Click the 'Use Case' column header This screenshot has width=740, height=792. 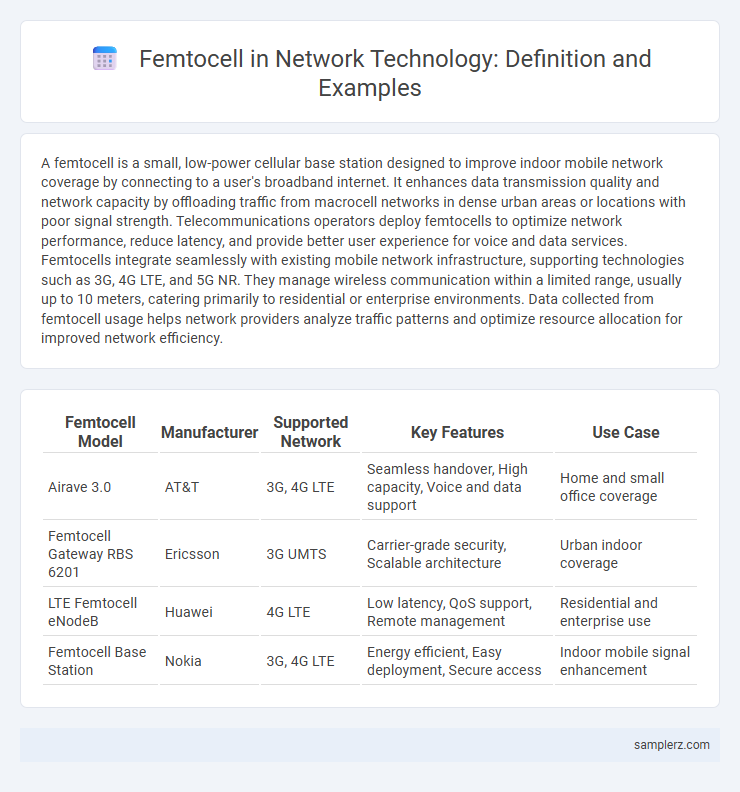626,432
